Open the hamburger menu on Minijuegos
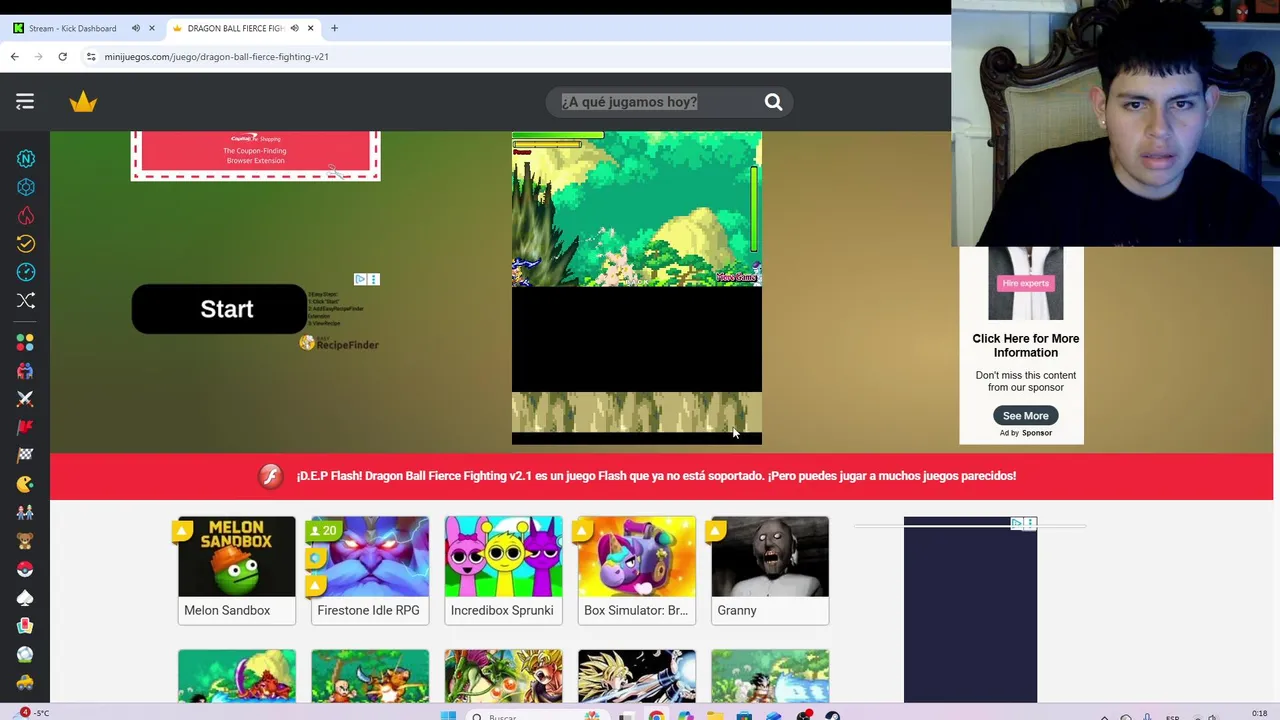The width and height of the screenshot is (1280, 720). (x=25, y=101)
